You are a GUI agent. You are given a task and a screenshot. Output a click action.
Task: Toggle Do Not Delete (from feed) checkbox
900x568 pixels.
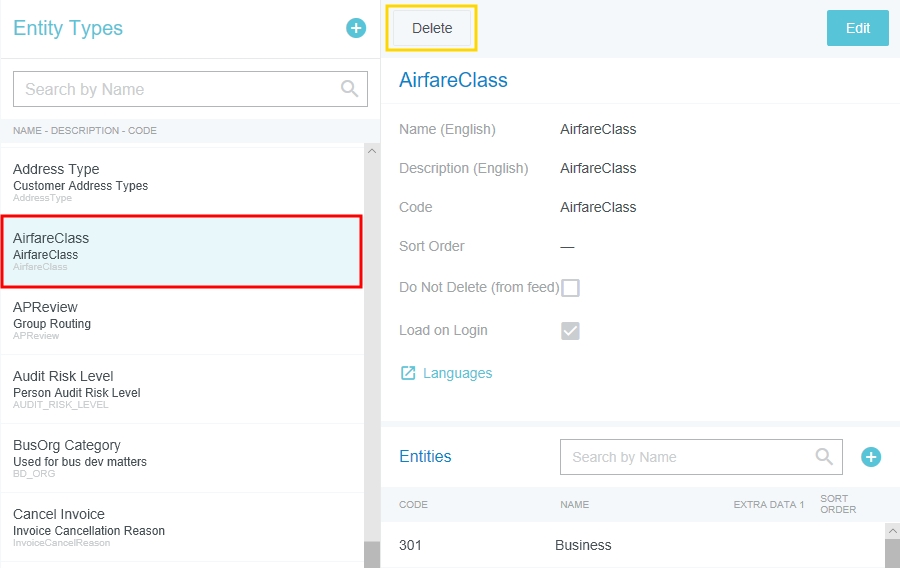570,288
